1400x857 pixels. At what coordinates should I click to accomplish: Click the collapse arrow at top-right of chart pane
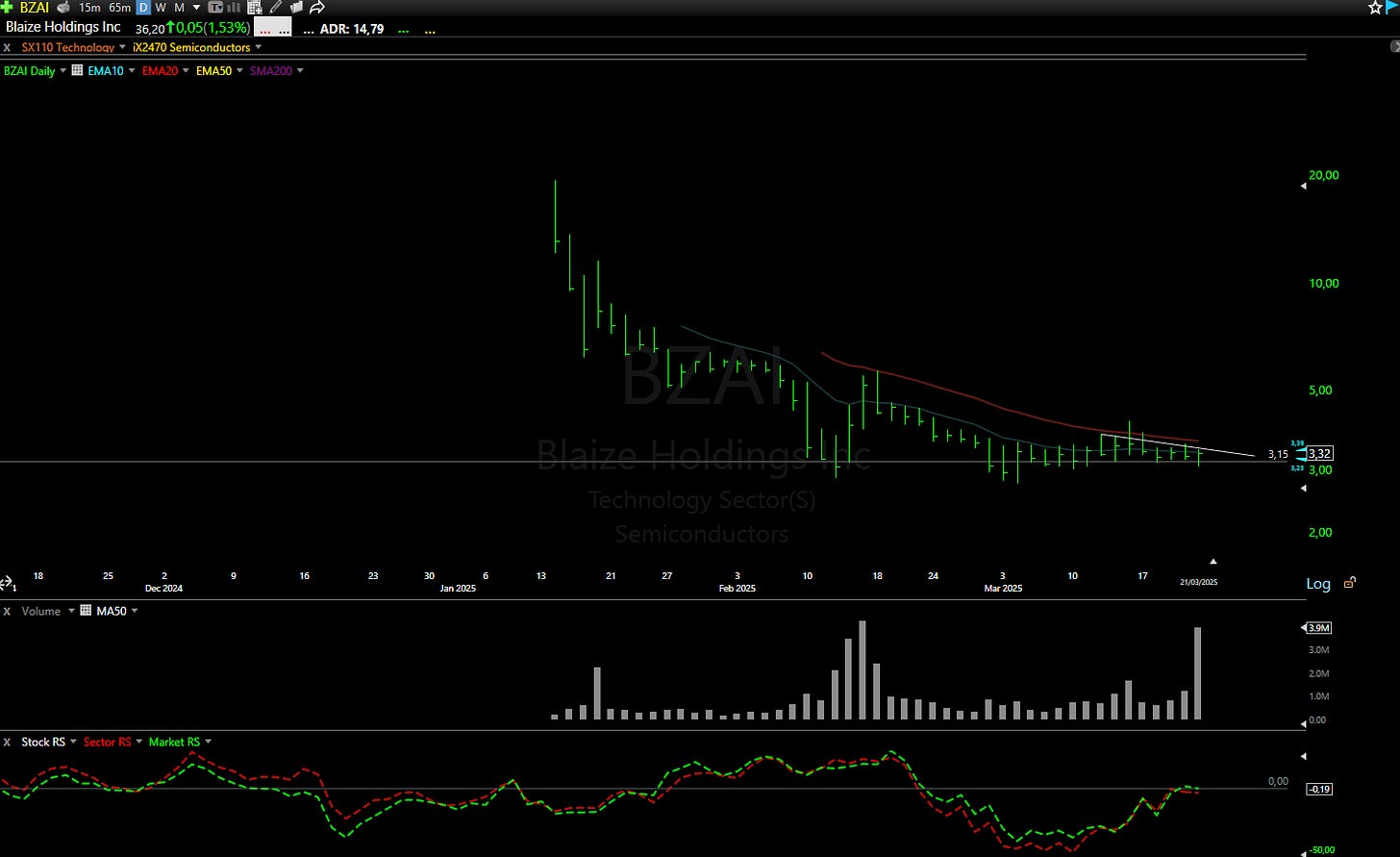[x=1393, y=46]
